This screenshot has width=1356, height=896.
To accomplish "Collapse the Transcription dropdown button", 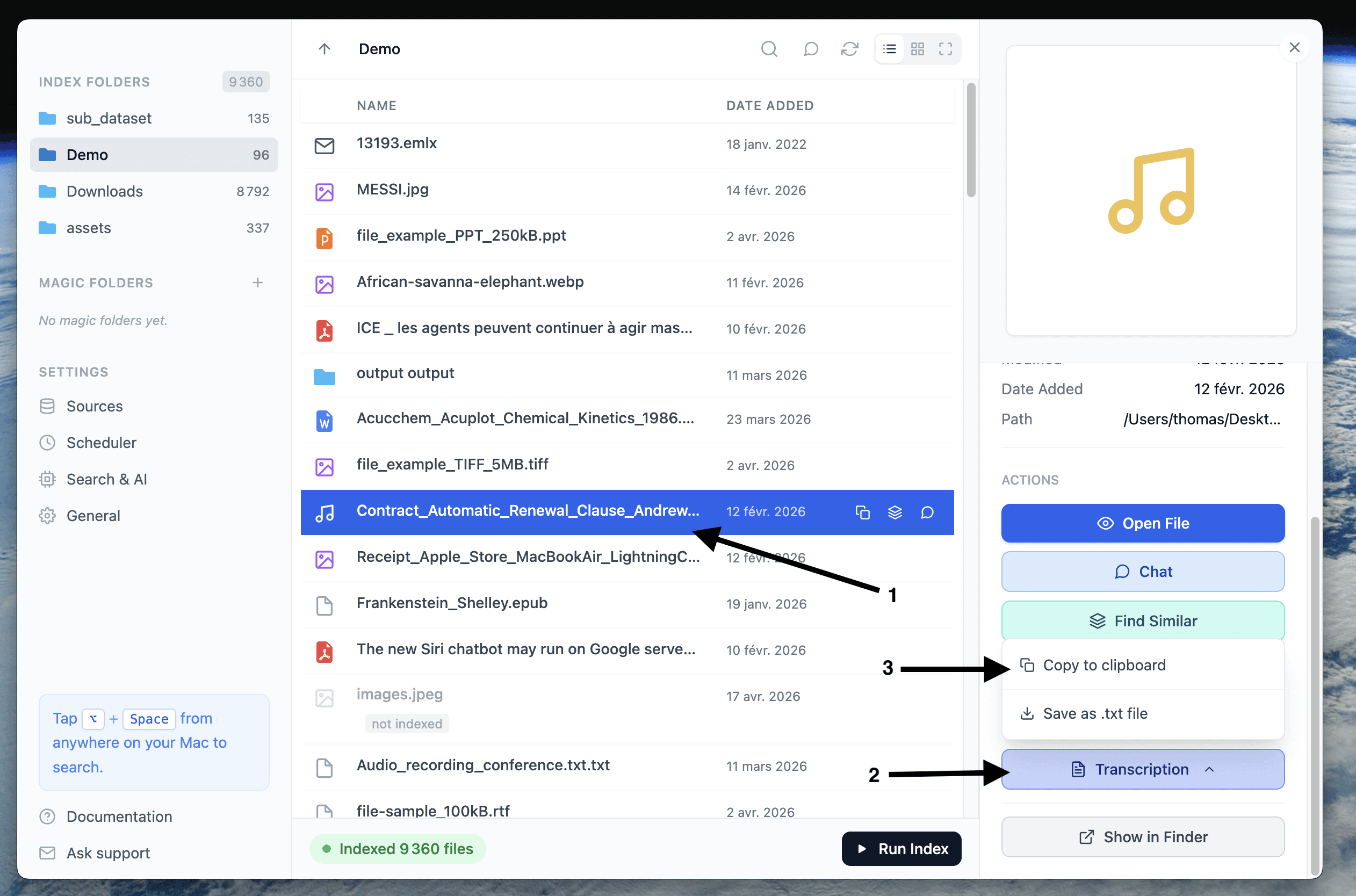I will [x=1142, y=769].
